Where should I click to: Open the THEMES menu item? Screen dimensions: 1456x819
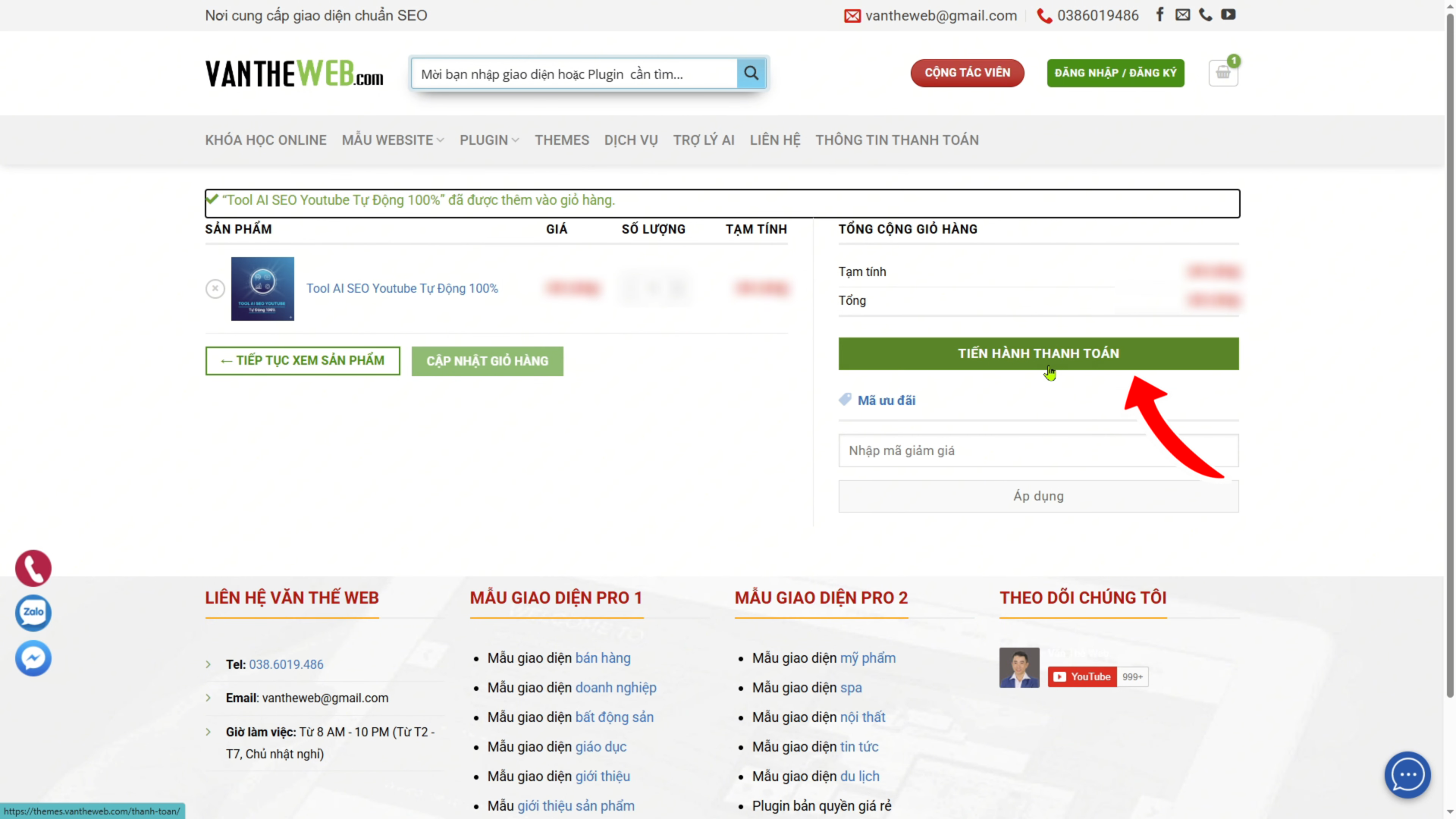tap(562, 140)
